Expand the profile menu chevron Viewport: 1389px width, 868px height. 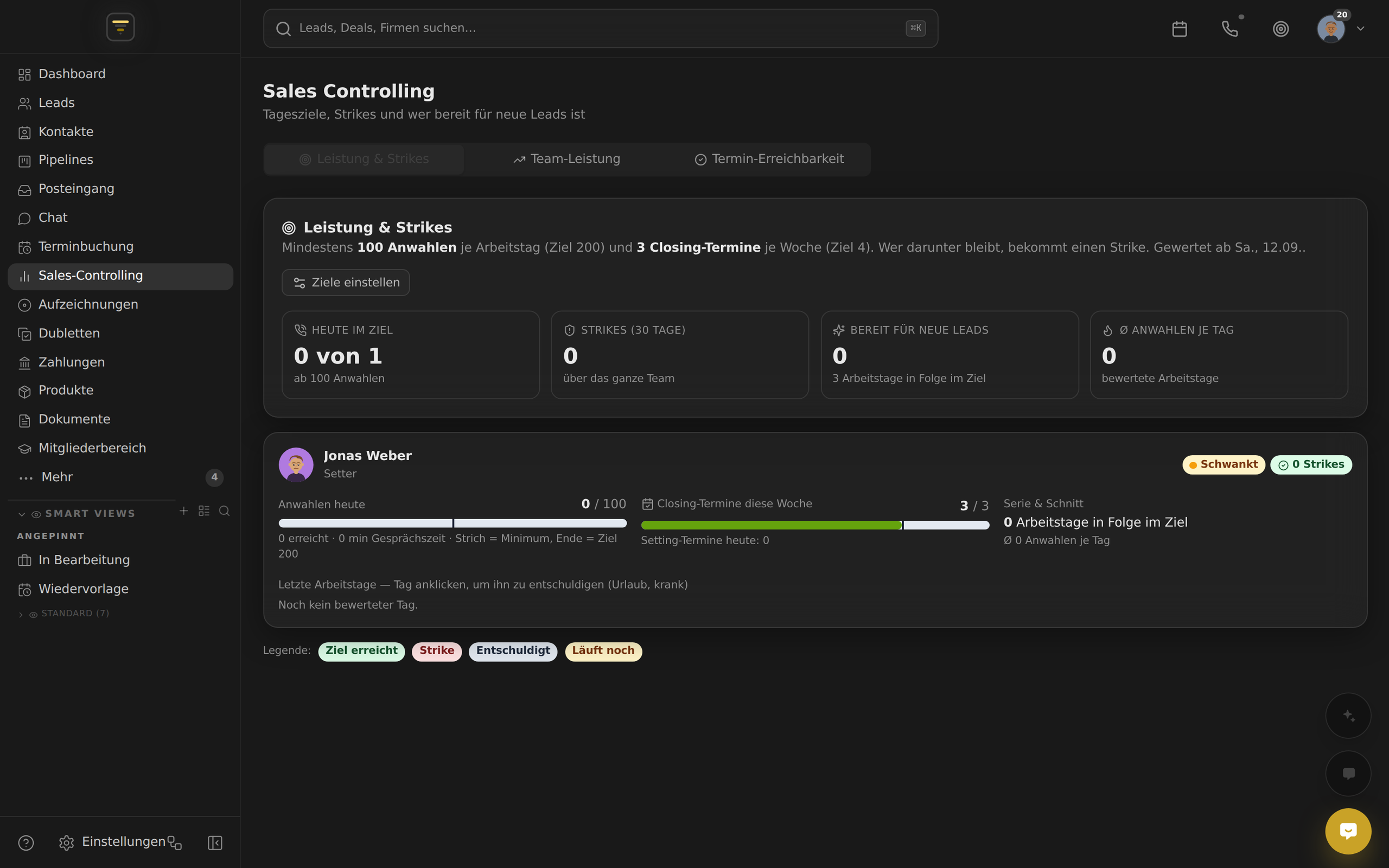(x=1360, y=29)
